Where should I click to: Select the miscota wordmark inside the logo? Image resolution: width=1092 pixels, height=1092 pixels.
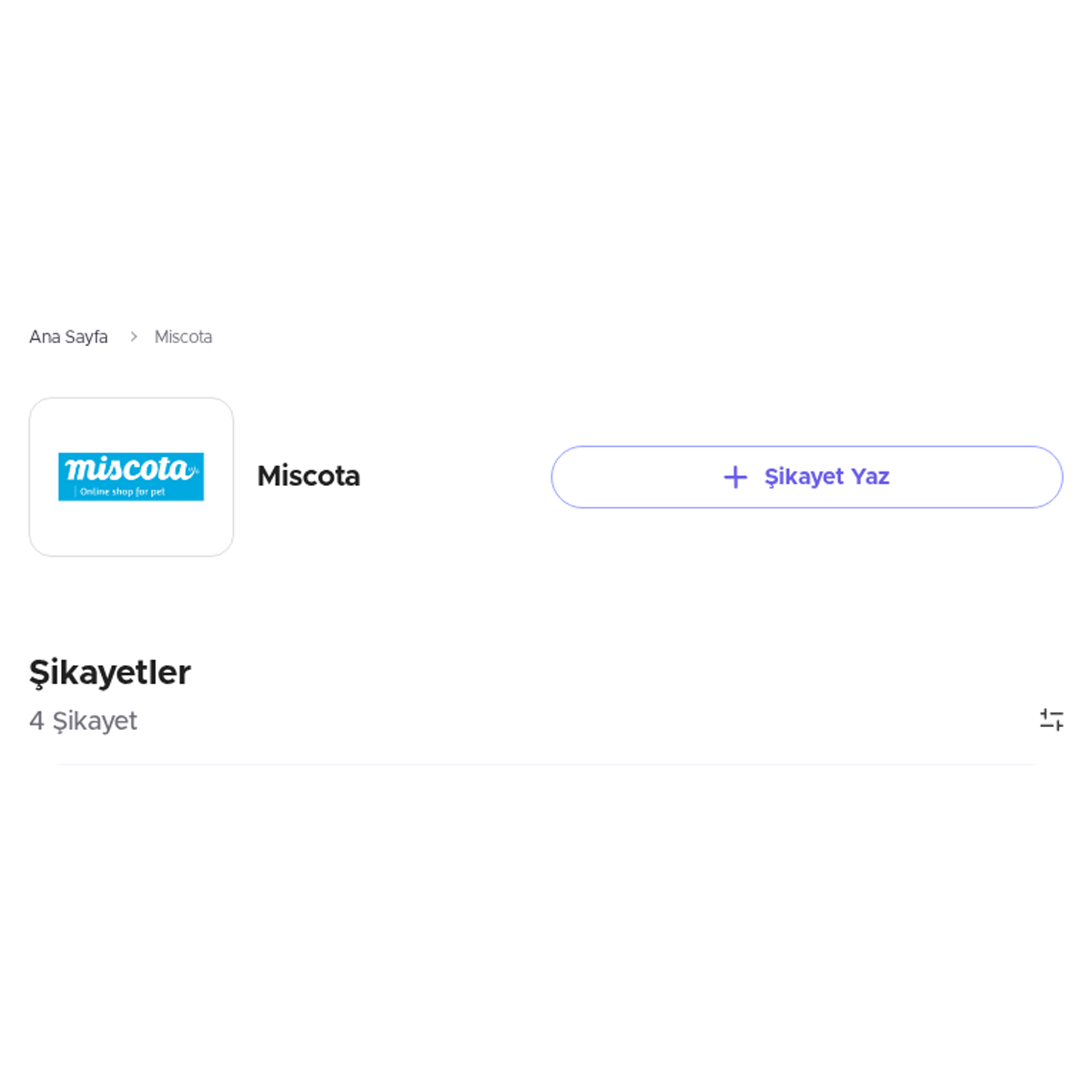(x=130, y=468)
